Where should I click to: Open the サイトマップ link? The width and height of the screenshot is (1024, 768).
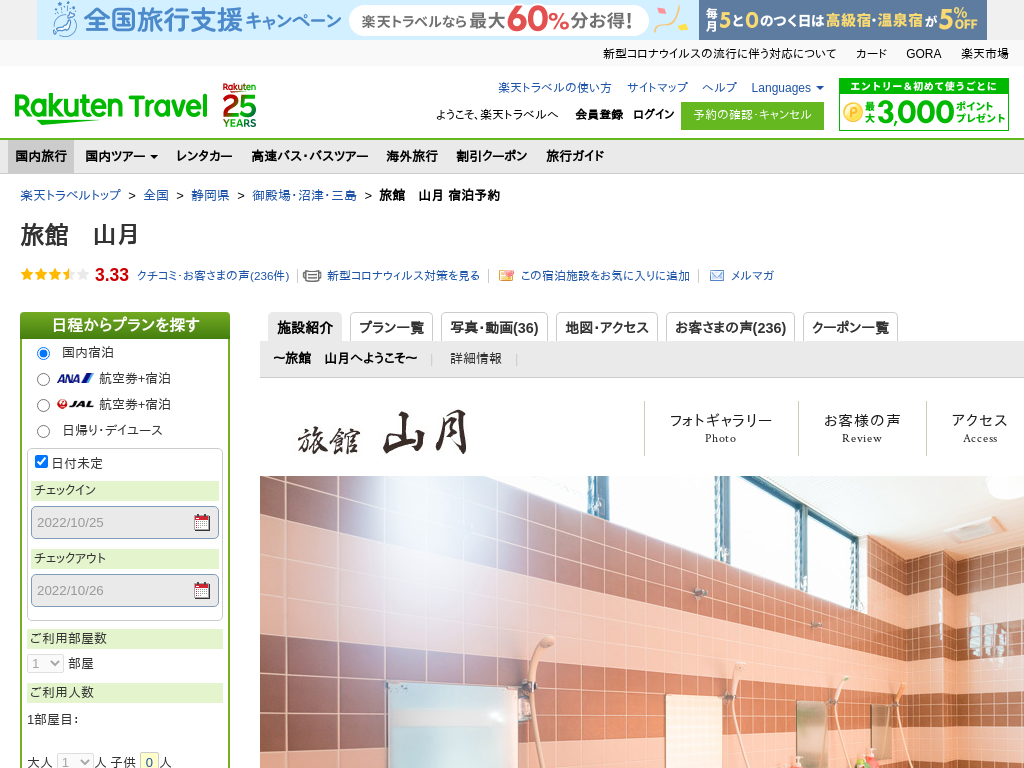[657, 88]
